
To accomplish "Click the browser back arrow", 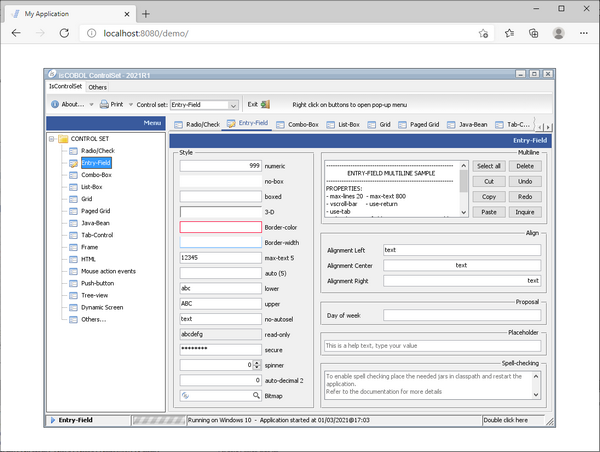I will coord(16,33).
